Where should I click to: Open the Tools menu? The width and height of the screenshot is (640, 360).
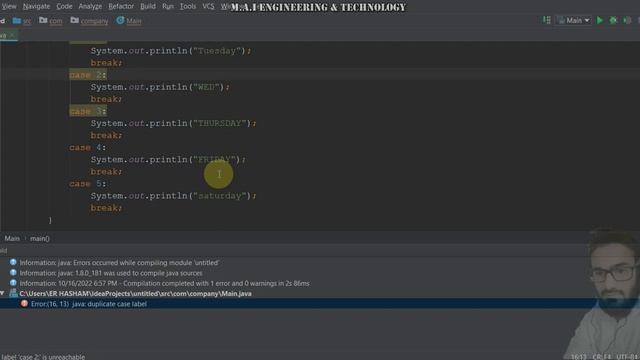click(x=188, y=6)
